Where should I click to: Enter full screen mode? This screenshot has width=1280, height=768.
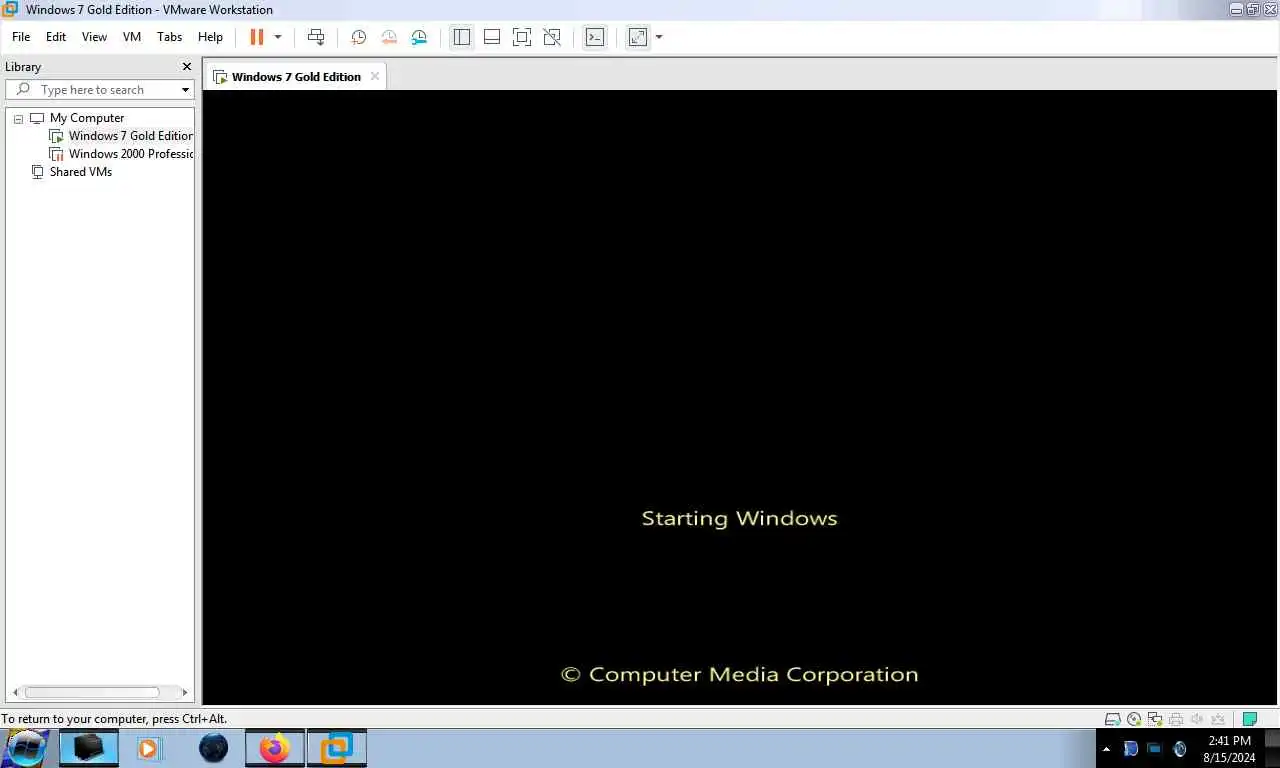click(x=521, y=37)
